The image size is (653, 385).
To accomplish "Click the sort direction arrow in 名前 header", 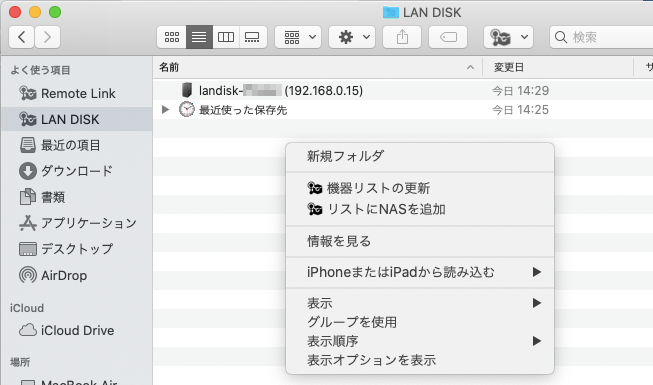I will click(470, 67).
